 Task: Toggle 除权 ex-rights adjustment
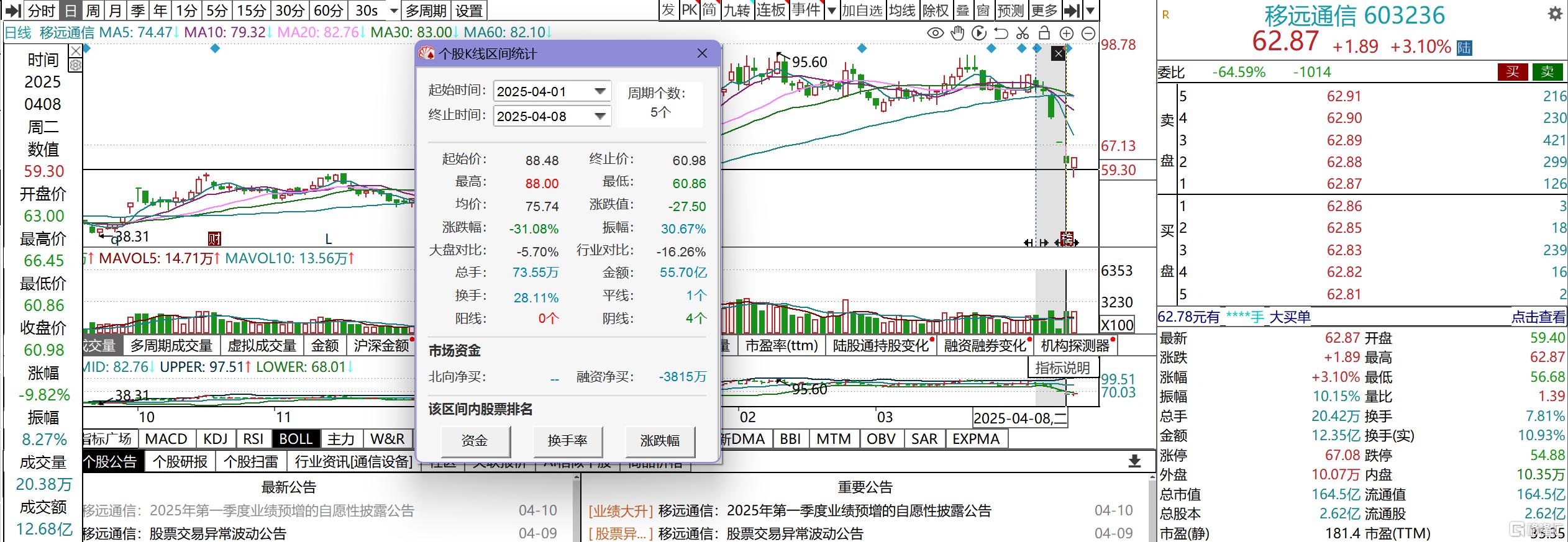936,11
